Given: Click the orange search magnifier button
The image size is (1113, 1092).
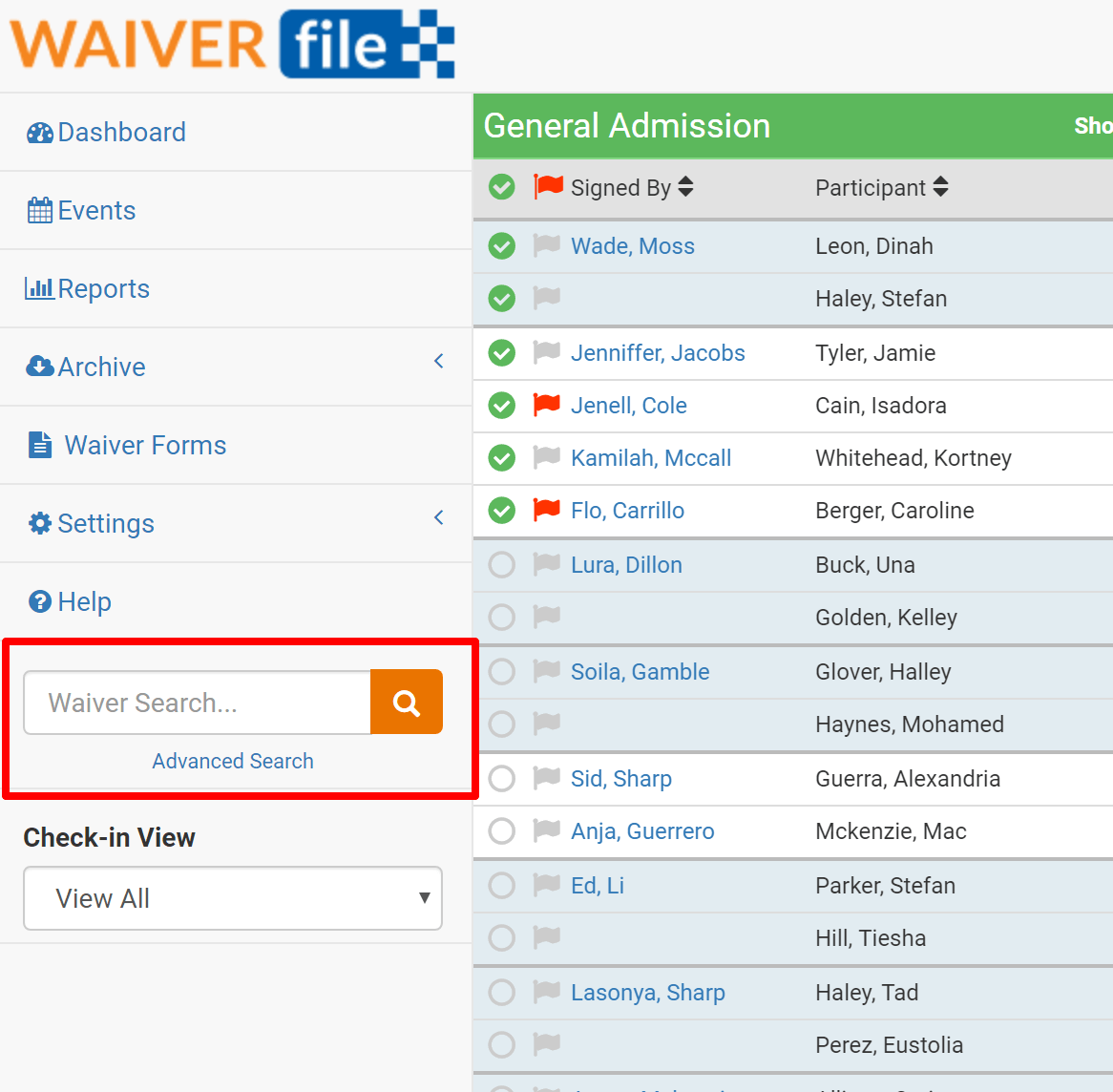Looking at the screenshot, I should [x=407, y=703].
